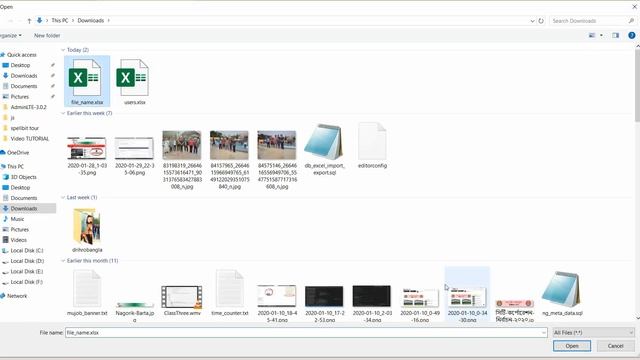Open Local Disk (E:) in sidebar

[x=27, y=271]
